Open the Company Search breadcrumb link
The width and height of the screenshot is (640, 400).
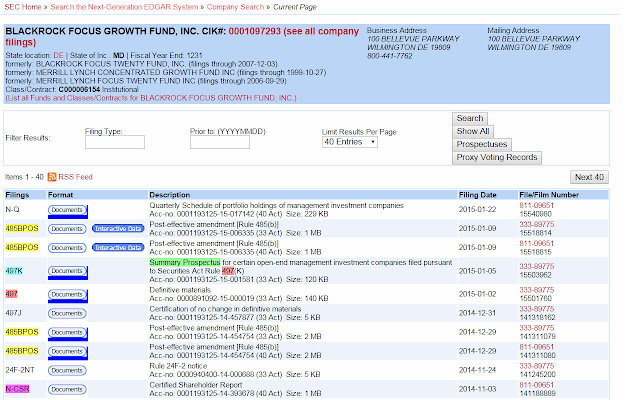[235, 7]
